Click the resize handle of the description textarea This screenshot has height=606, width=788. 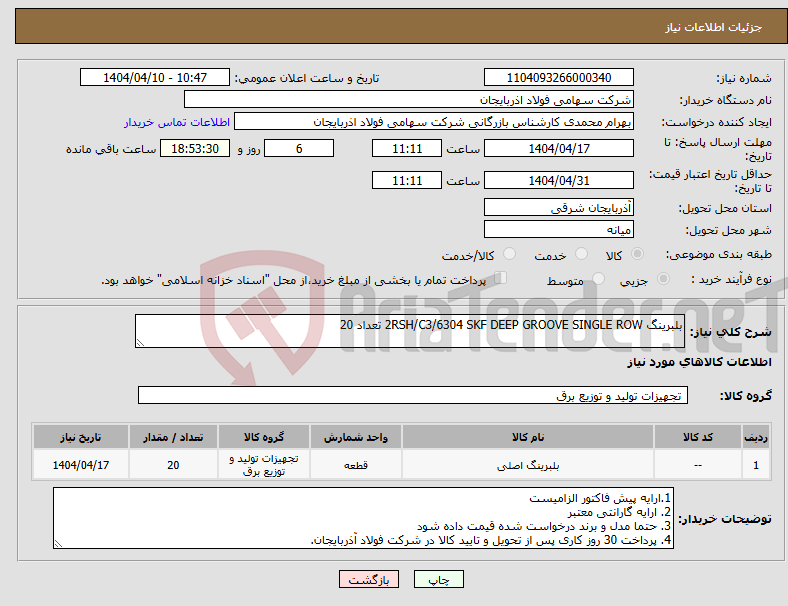(x=140, y=343)
